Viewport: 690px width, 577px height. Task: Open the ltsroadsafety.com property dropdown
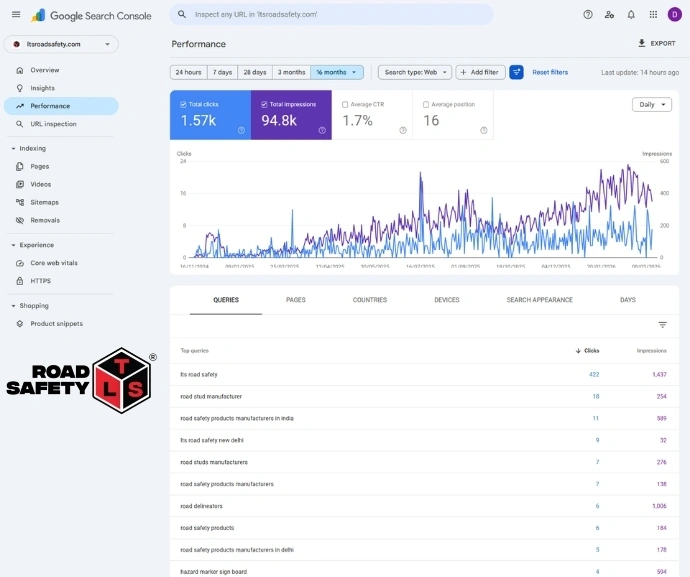coord(61,44)
